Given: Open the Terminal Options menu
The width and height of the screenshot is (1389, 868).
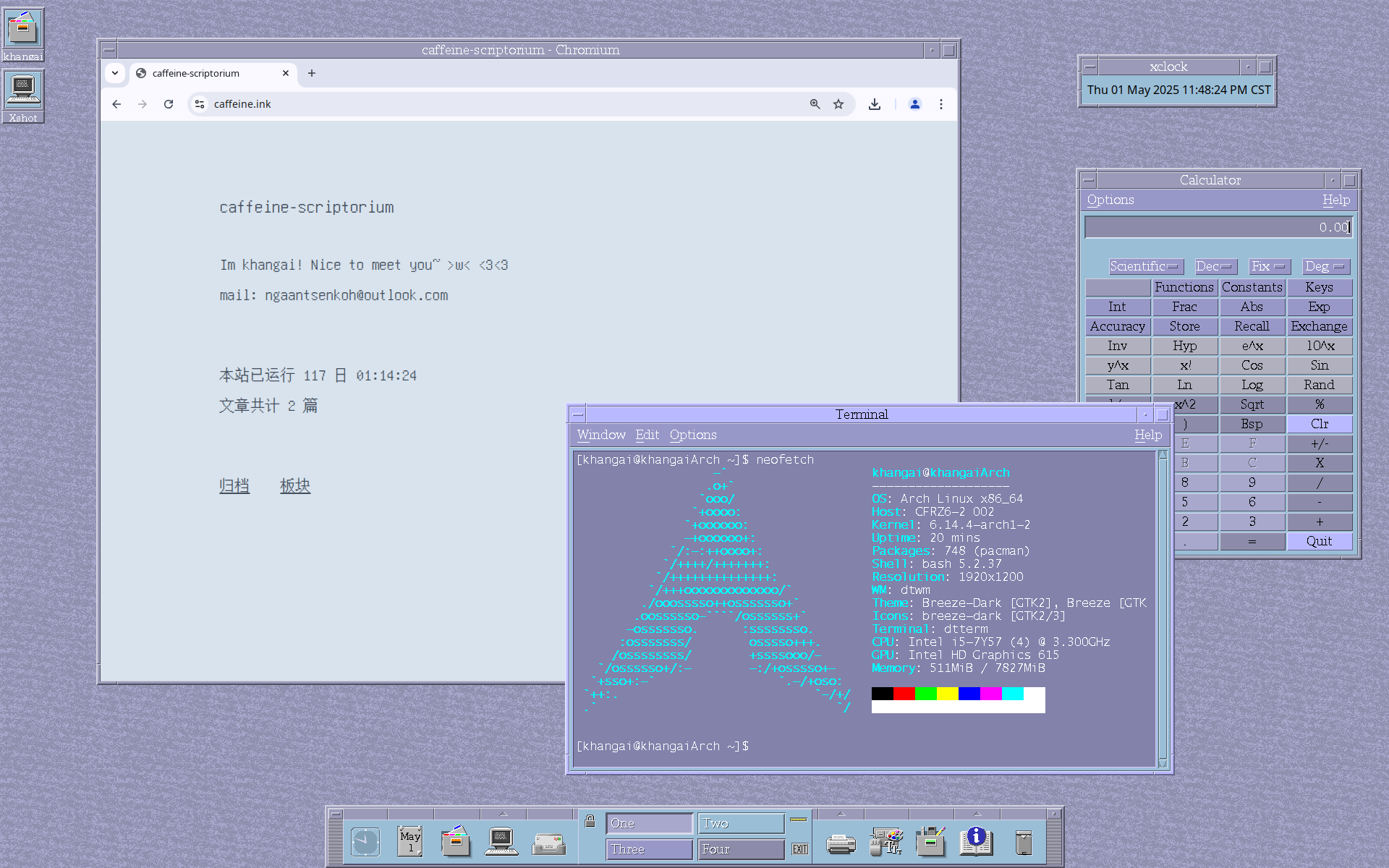Looking at the screenshot, I should (693, 435).
